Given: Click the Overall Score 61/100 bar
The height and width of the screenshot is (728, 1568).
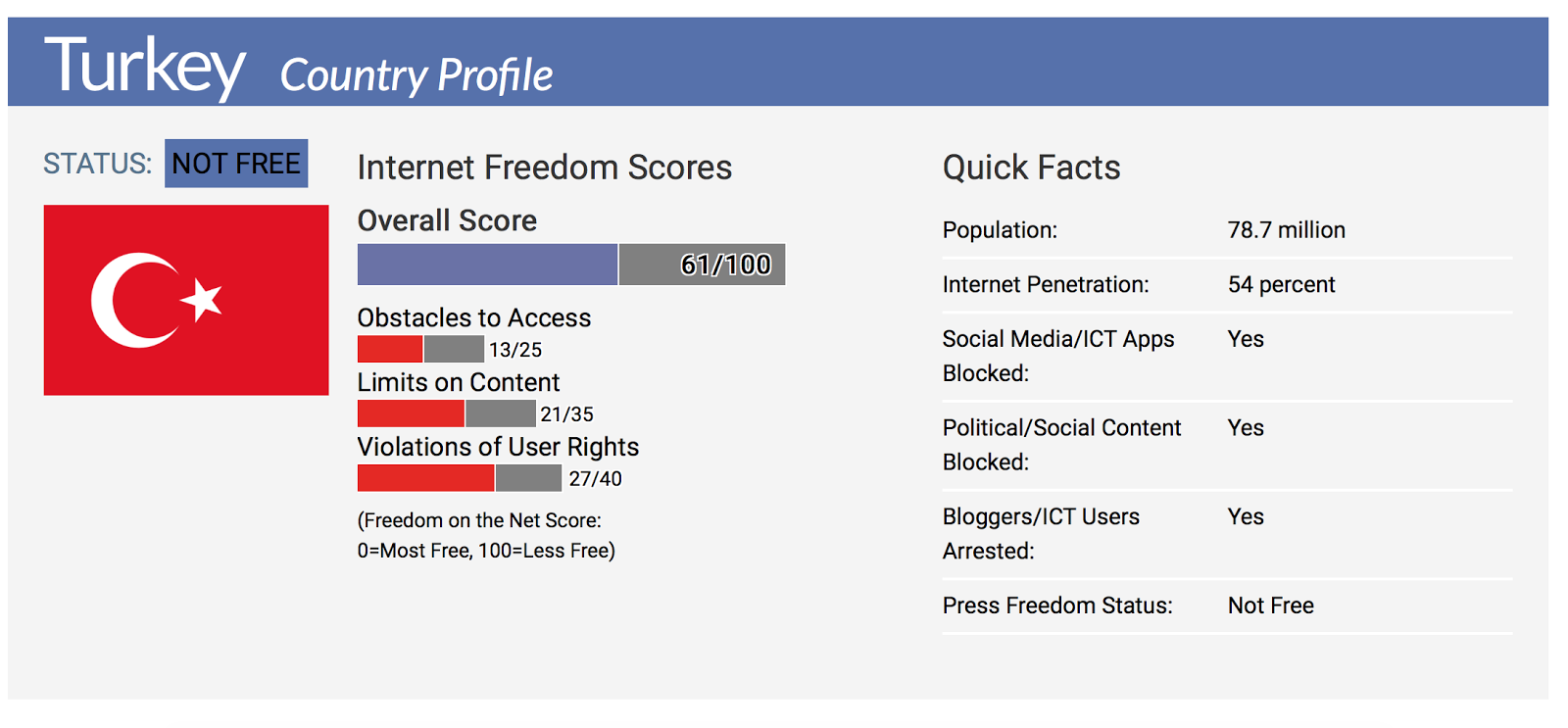Looking at the screenshot, I should (x=570, y=265).
